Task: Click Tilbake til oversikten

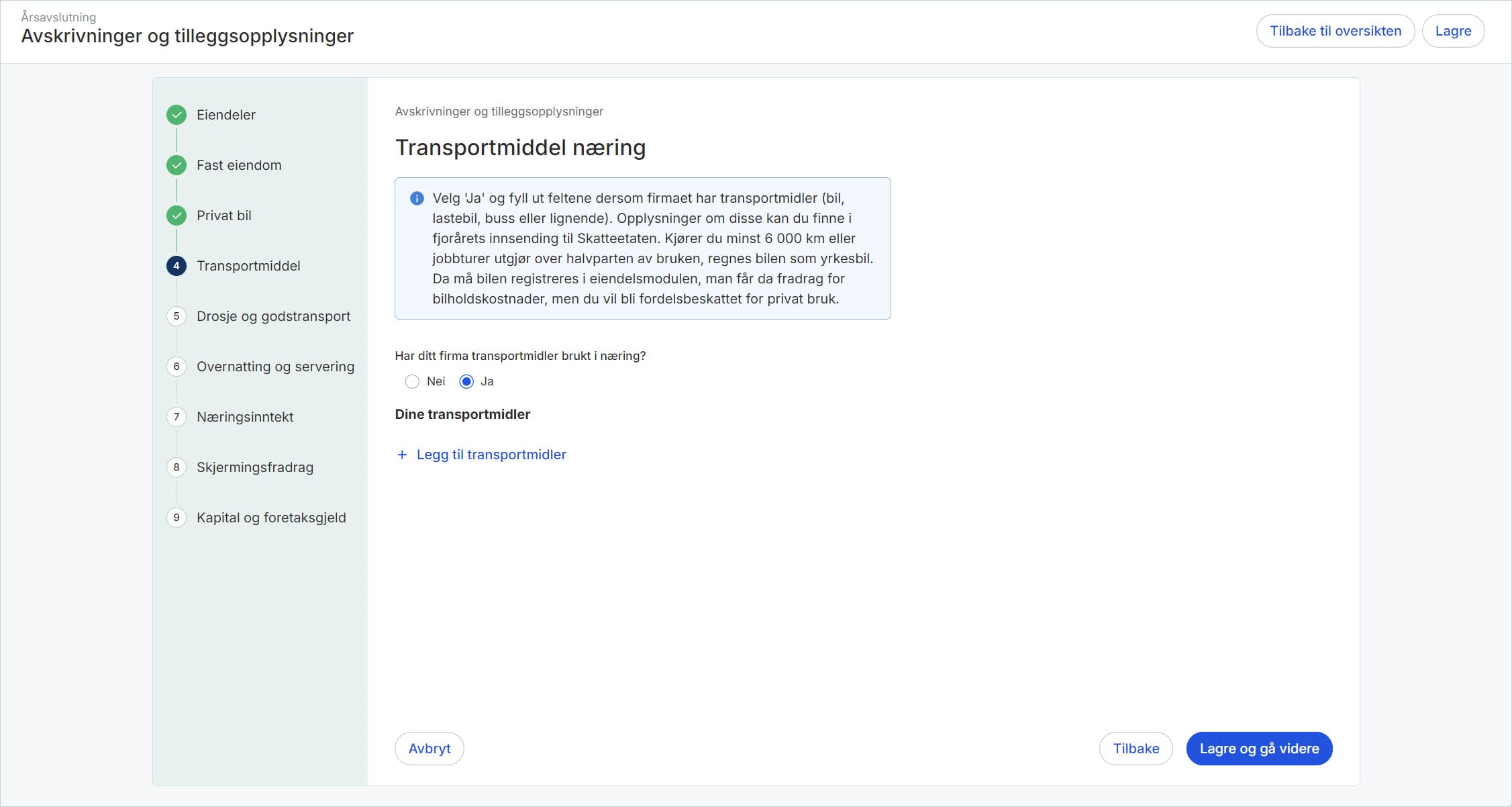Action: pyautogui.click(x=1334, y=30)
